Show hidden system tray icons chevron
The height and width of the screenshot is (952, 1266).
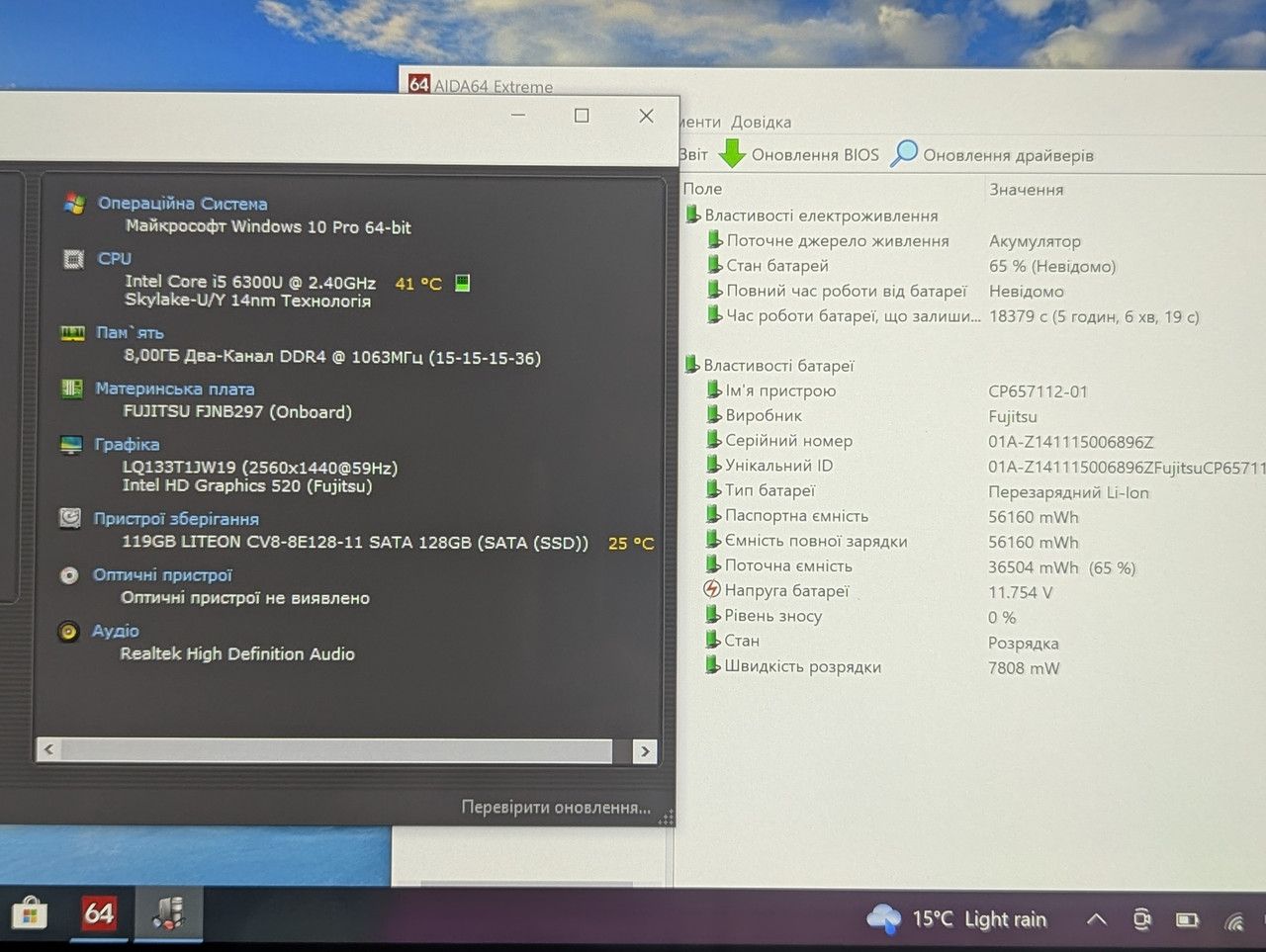tap(1096, 919)
